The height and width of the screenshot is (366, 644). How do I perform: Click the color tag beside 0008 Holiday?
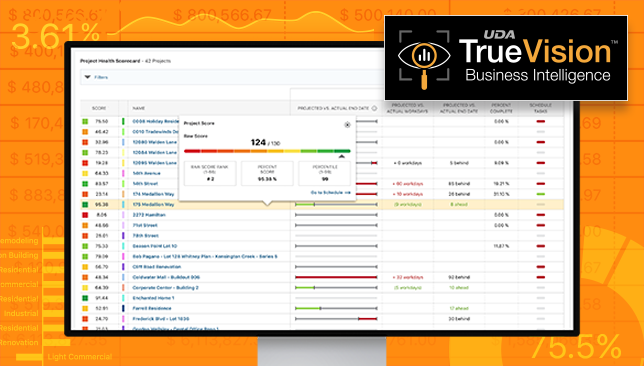click(123, 122)
